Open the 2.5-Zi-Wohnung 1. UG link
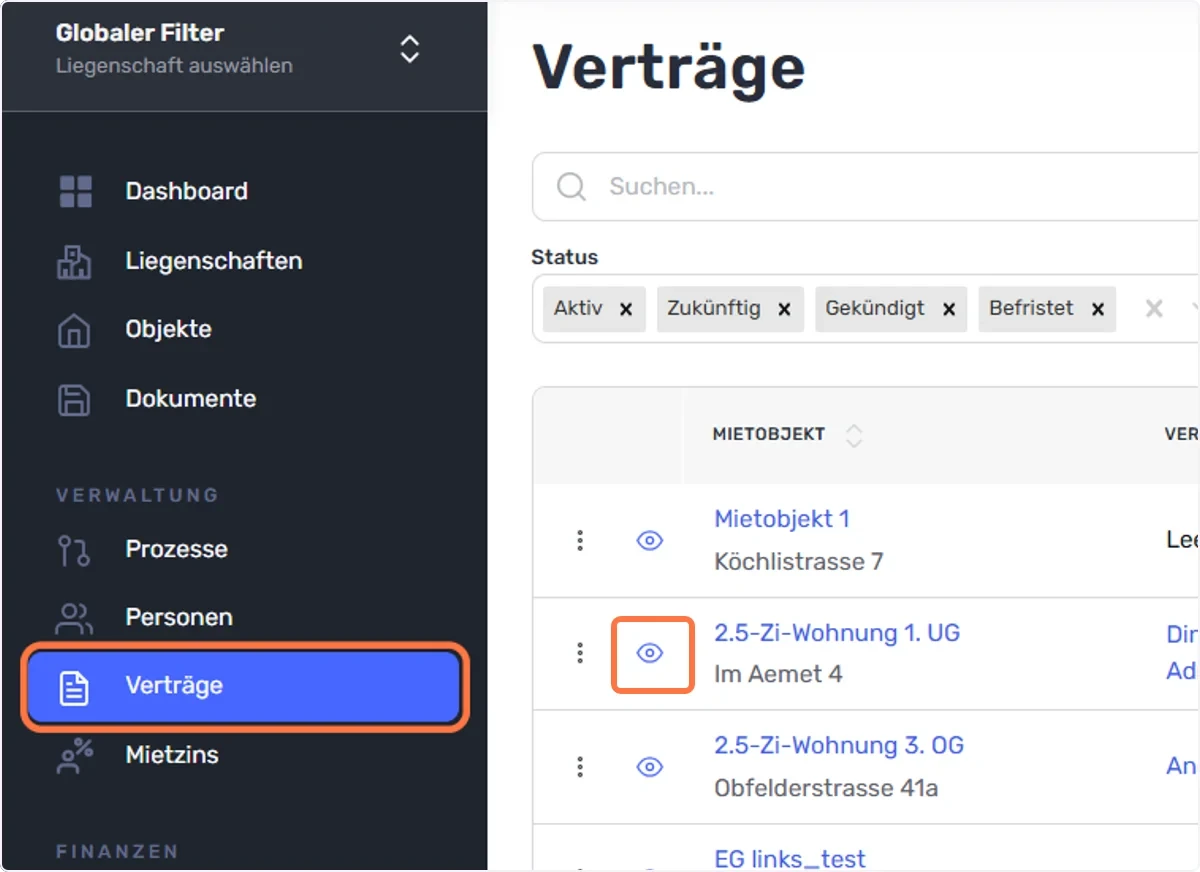 [x=837, y=633]
